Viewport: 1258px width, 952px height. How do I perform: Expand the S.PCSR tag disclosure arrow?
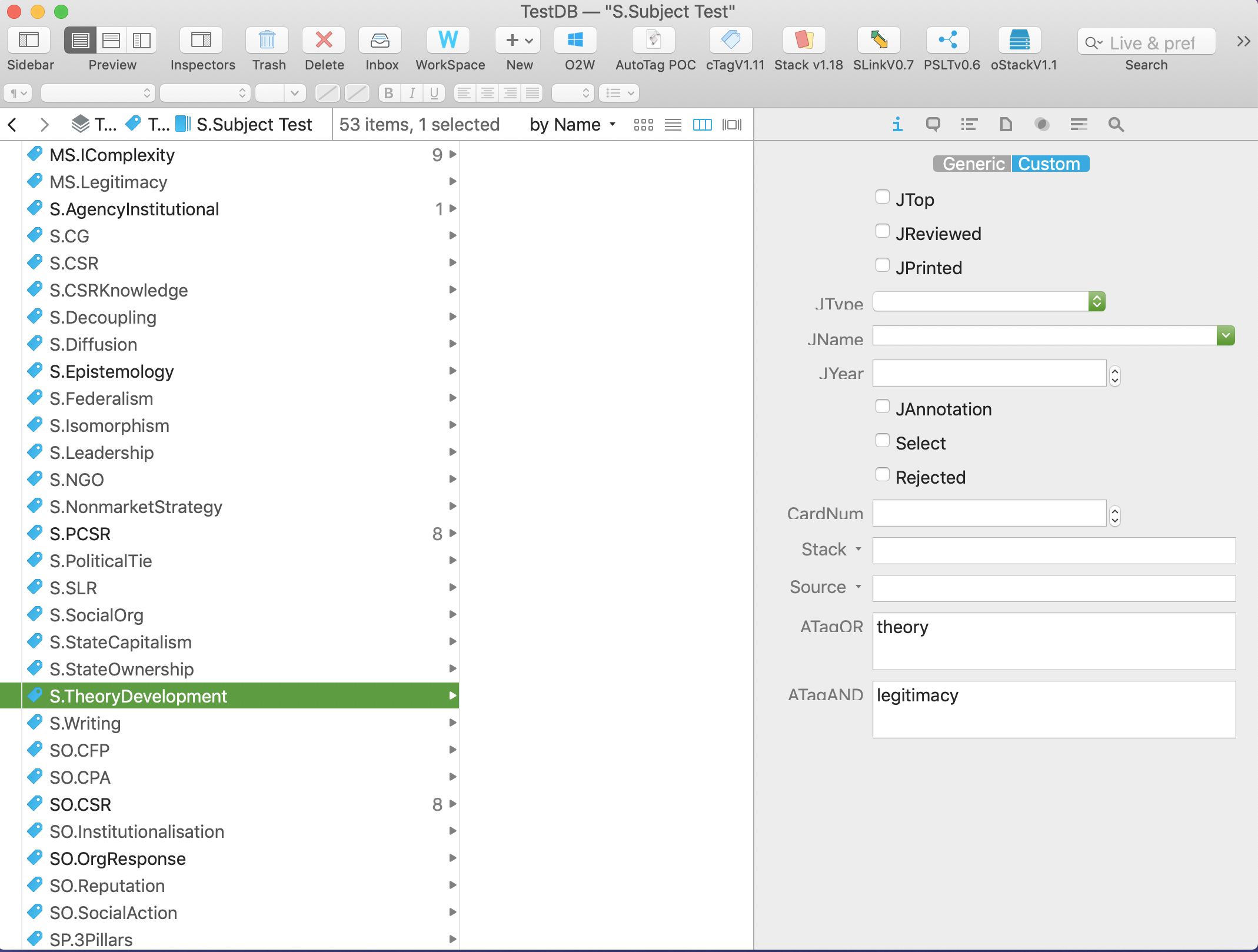point(452,534)
